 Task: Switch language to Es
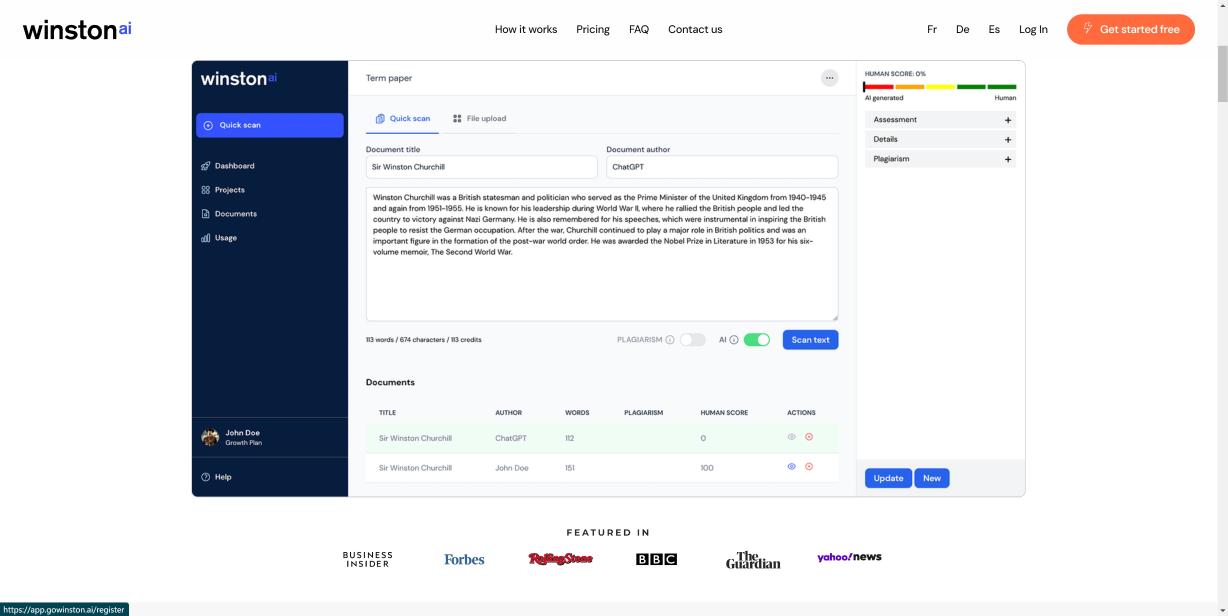point(994,29)
